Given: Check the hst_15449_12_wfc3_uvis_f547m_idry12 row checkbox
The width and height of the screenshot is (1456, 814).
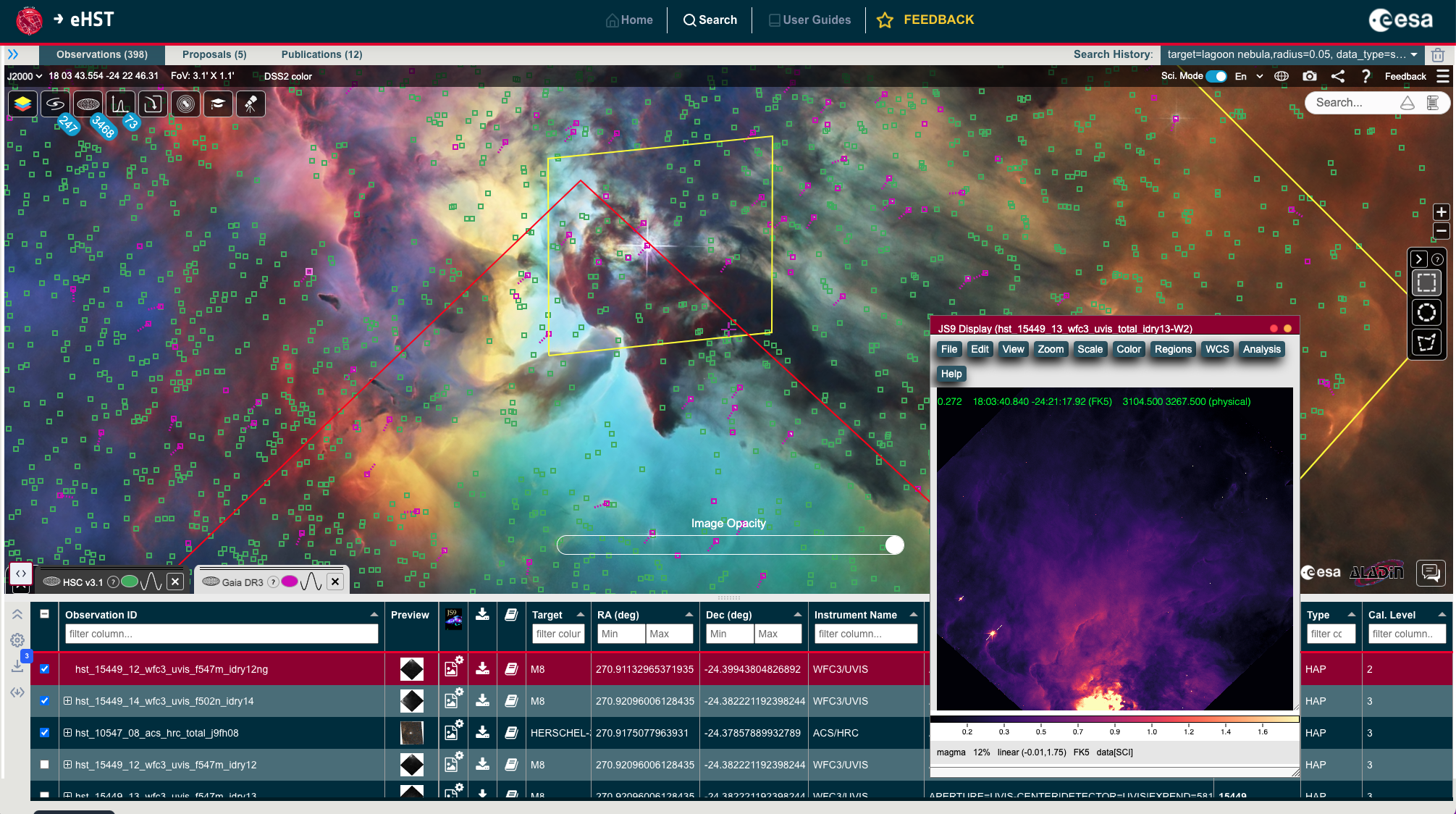Looking at the screenshot, I should tap(45, 764).
